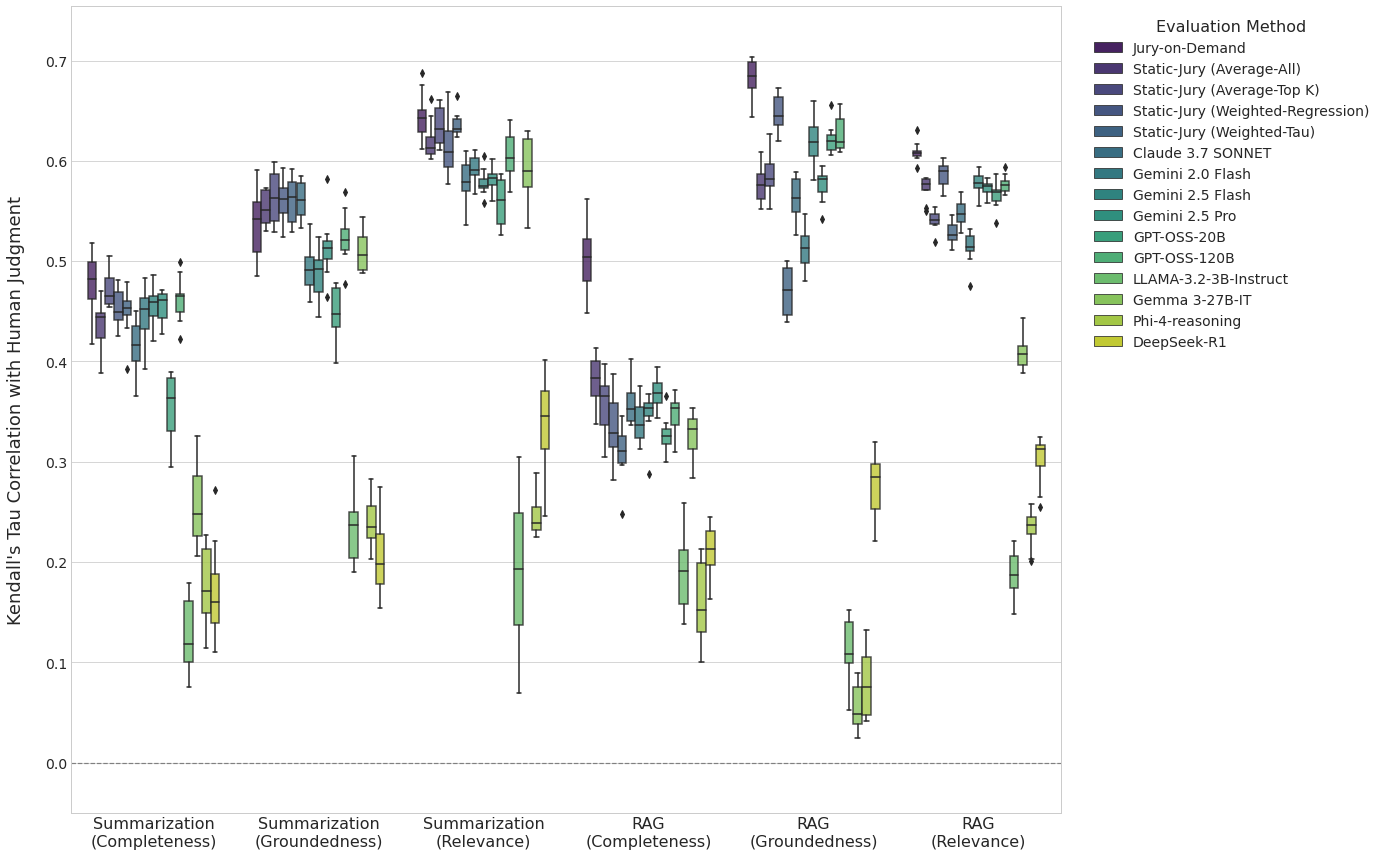Click the Static-Jury (Average-All) legend swatch
Screen dimensions: 1381x856
pyautogui.click(x=1108, y=69)
